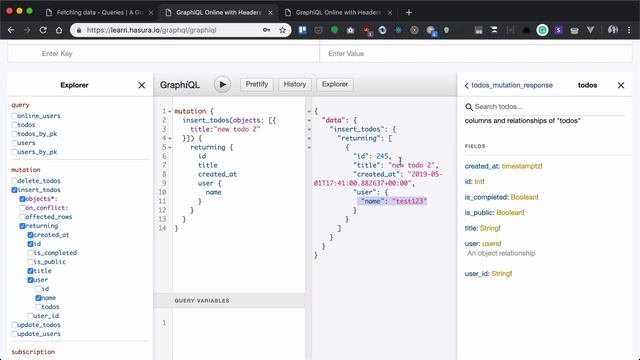Navigate back in browser
Screen dimensions: 640x360
coord(11,30)
